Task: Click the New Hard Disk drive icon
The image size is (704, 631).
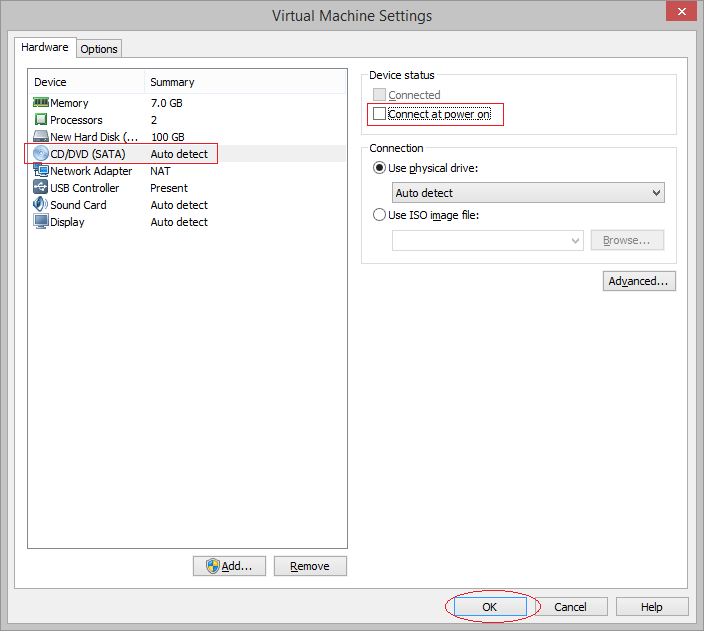Action: (40, 136)
